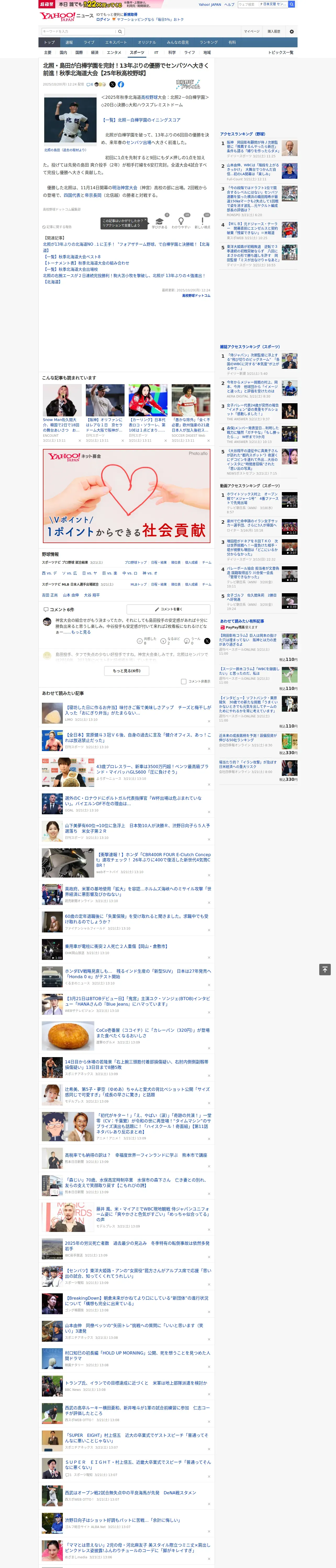Open 秋季北海道大会ベスト8 related link

pos(72,257)
